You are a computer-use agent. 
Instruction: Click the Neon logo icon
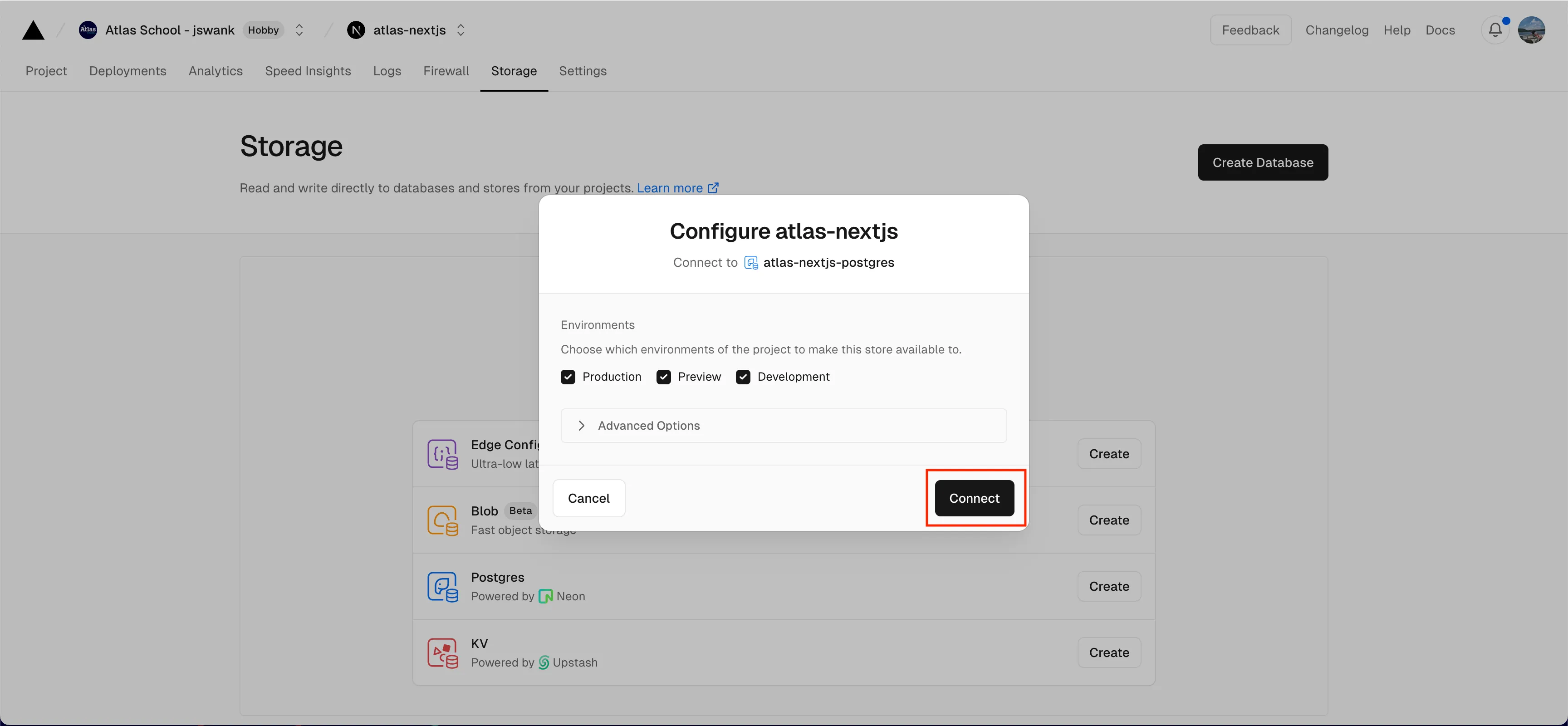pos(545,596)
